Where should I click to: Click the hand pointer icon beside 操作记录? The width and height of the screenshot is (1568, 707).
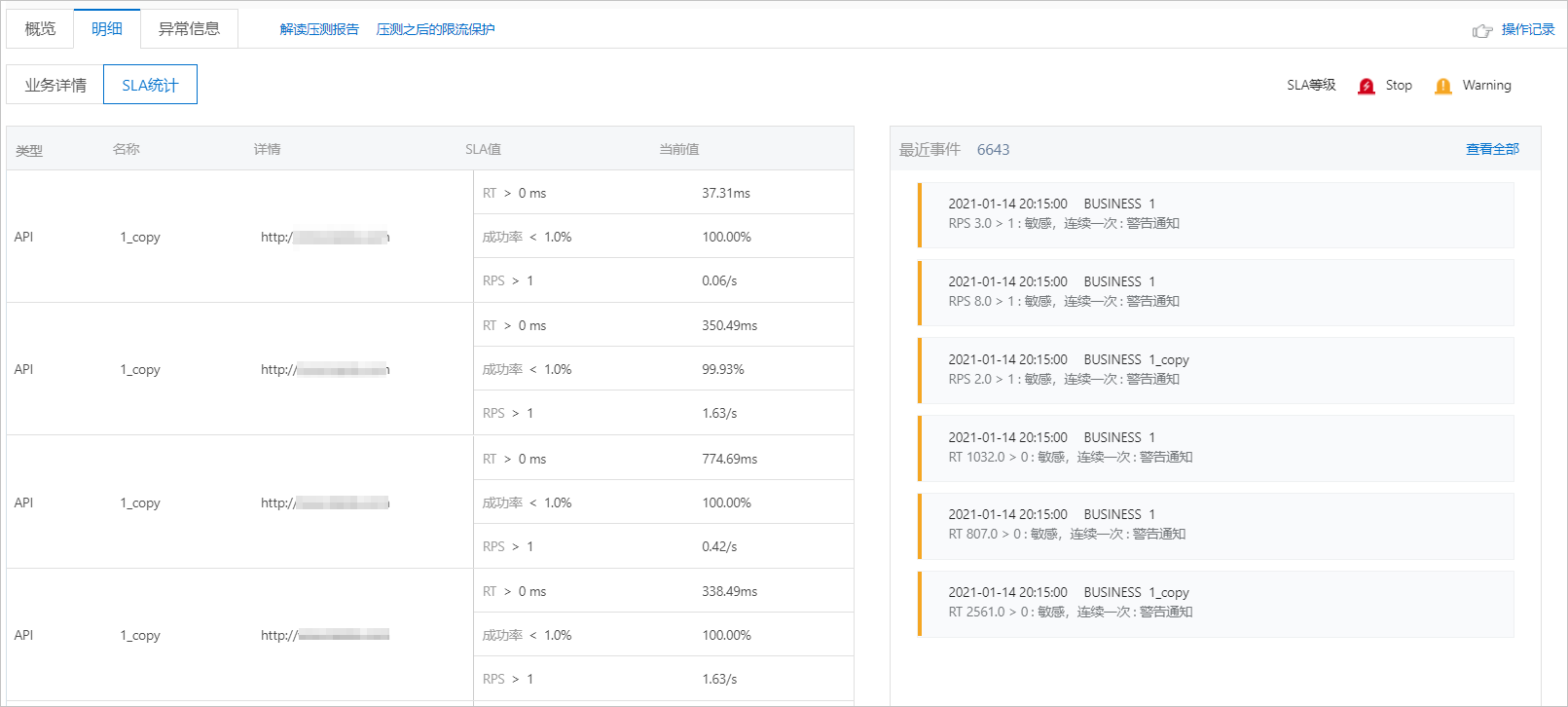tap(1482, 30)
